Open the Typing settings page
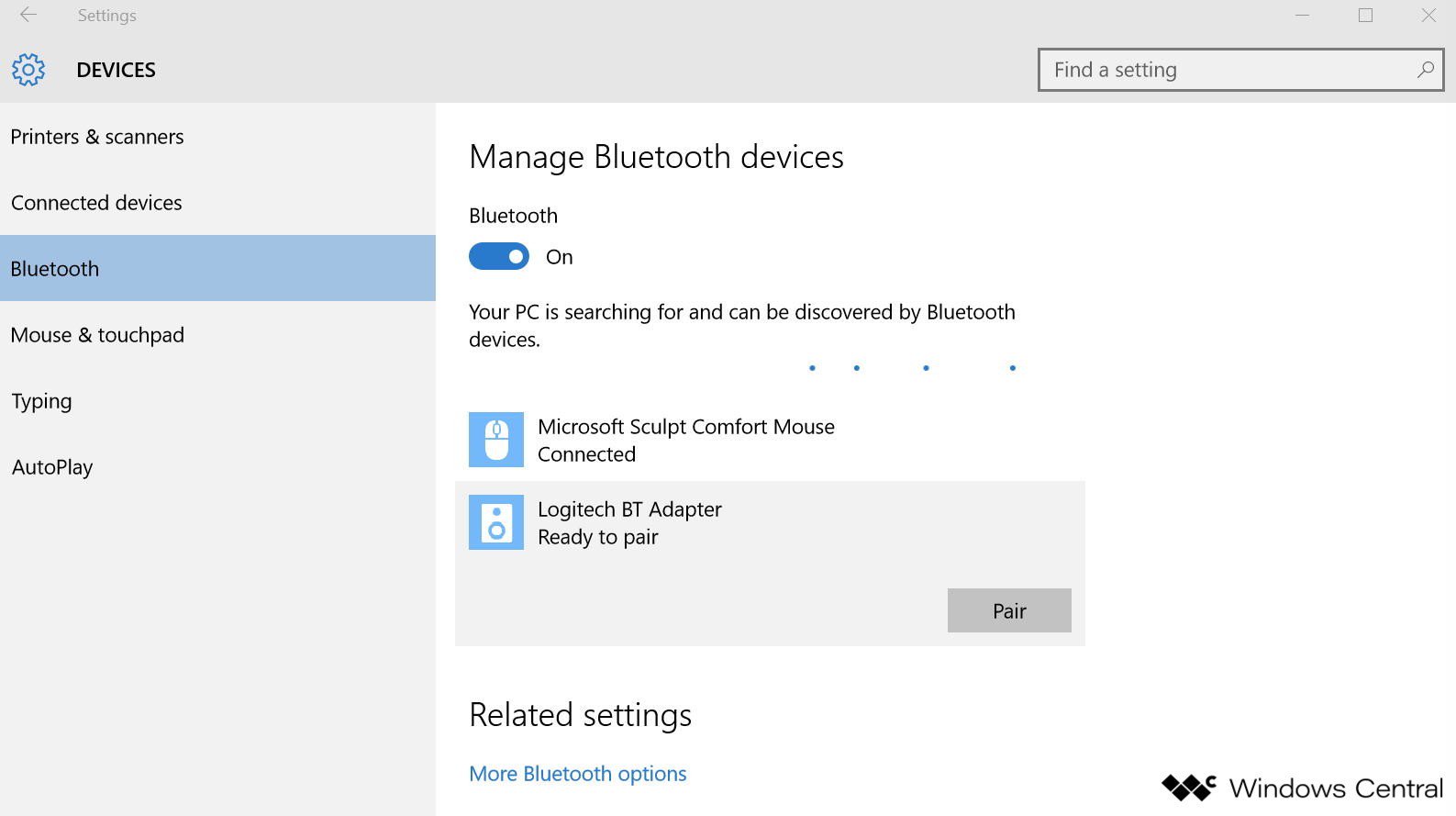 [217, 401]
